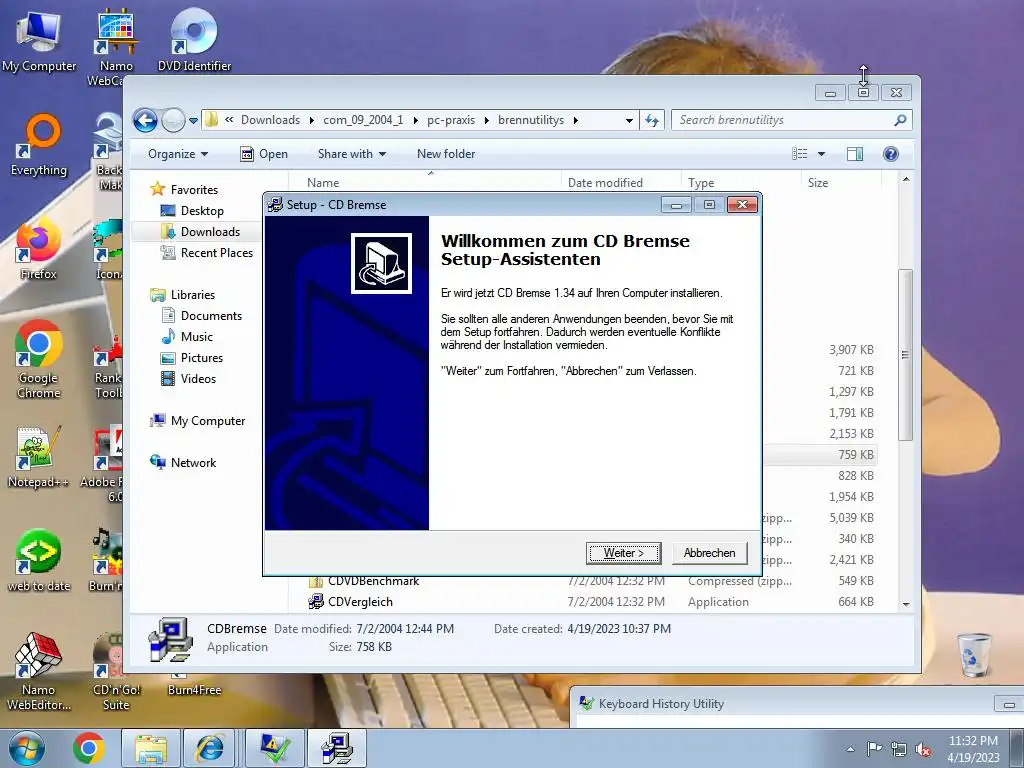The height and width of the screenshot is (768, 1024).
Task: Open web to date desktop shortcut
Action: coord(39,560)
